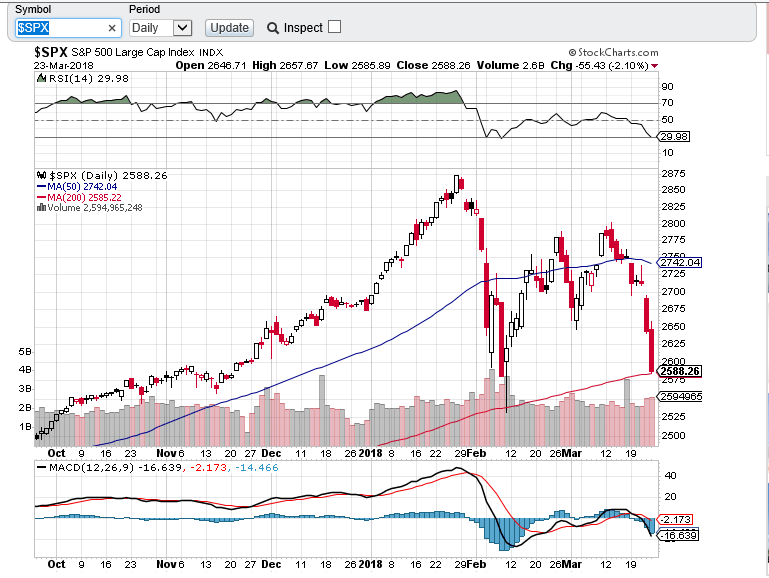The width and height of the screenshot is (769, 578).
Task: Click the -16.639 MACD value label
Action: click(677, 535)
